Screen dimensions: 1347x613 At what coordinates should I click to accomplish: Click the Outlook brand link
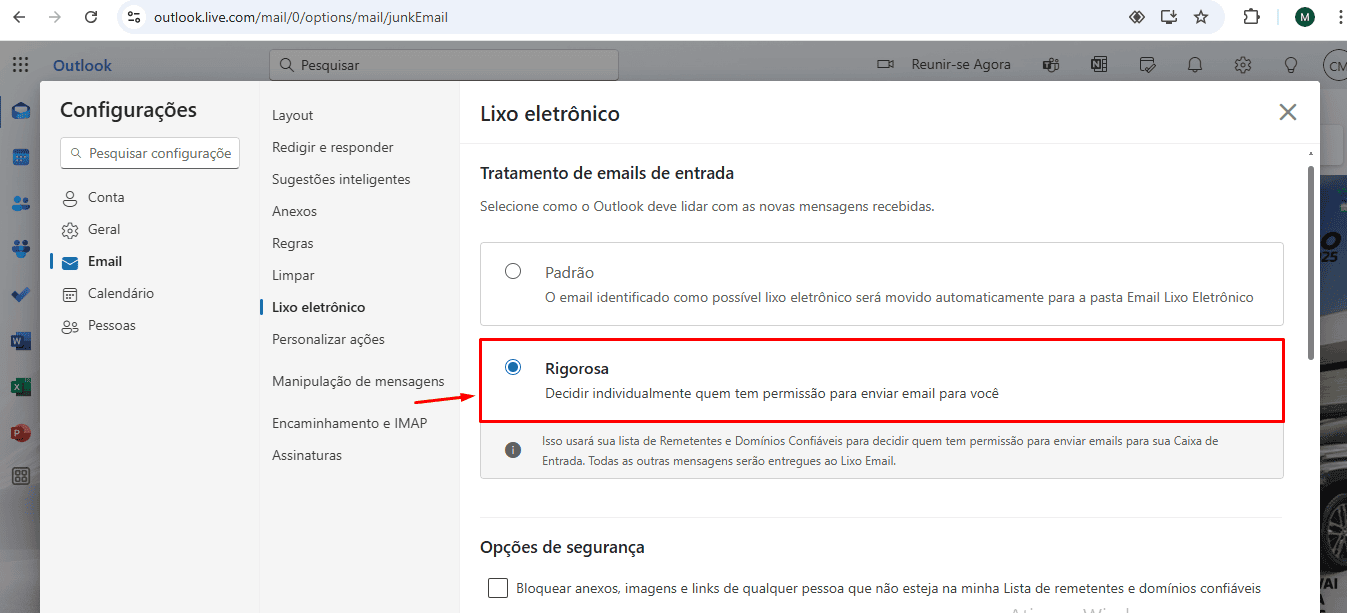tap(82, 65)
